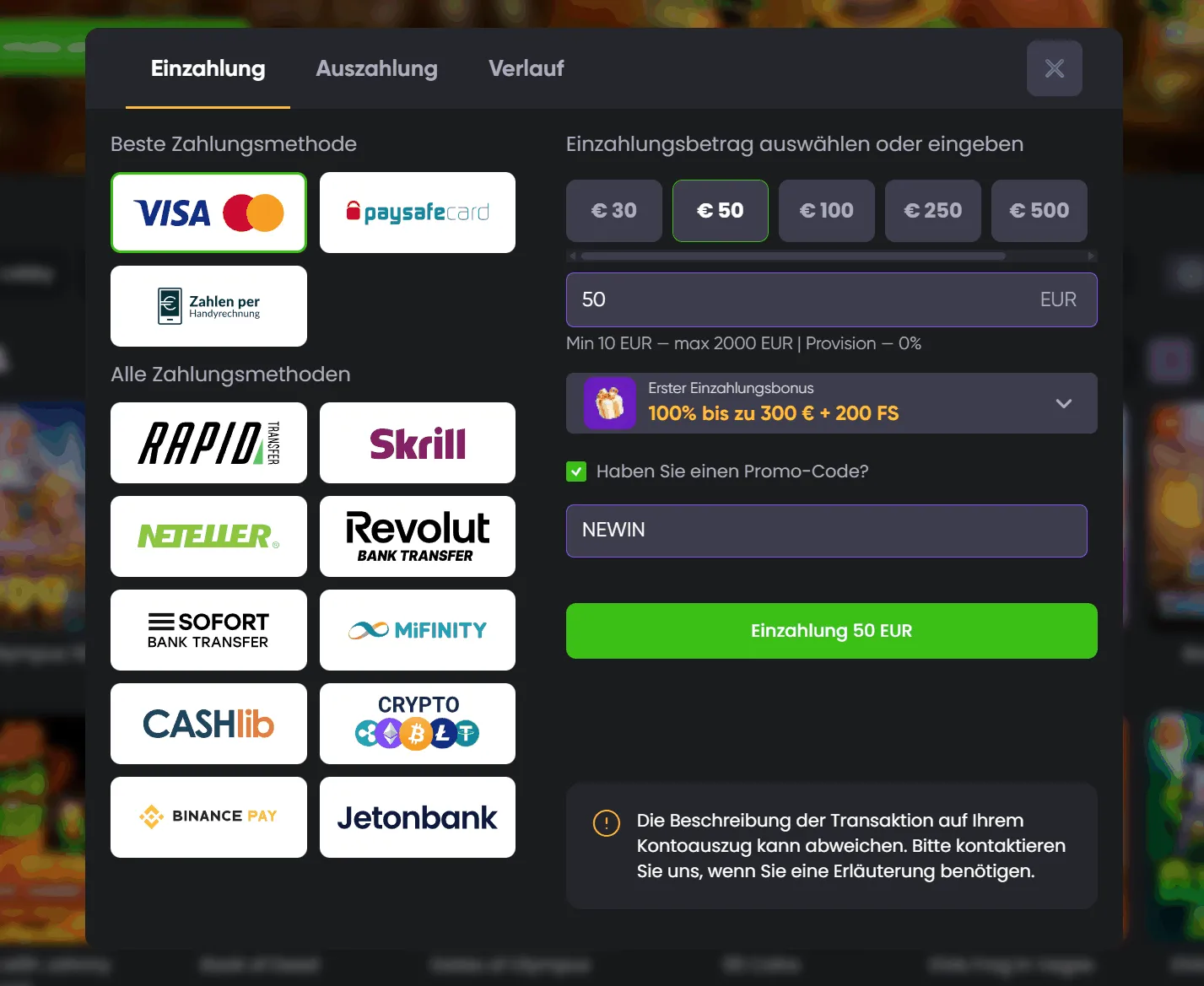
Task: Click the amount scroller right arrow
Action: tap(1091, 256)
